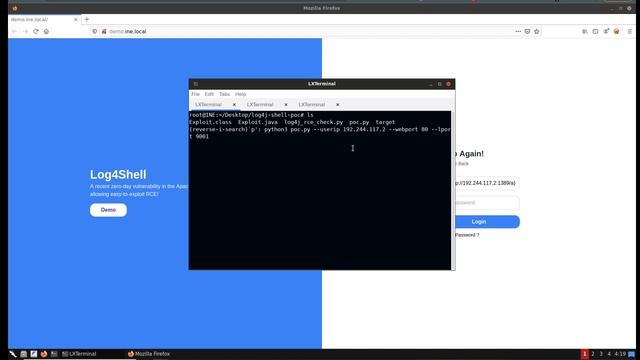Viewport: 640px width, 360px height.
Task: Click the "poc.py" filename in ls output
Action: point(359,122)
